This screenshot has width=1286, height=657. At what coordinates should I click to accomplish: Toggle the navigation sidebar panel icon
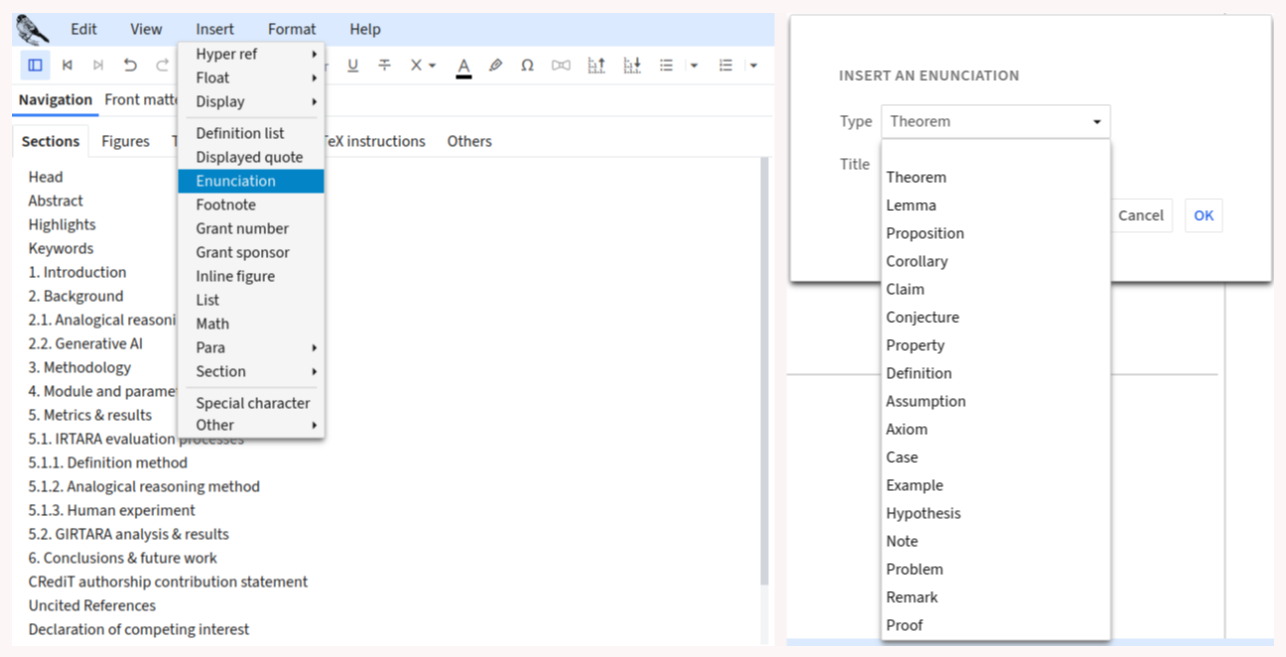[35, 66]
